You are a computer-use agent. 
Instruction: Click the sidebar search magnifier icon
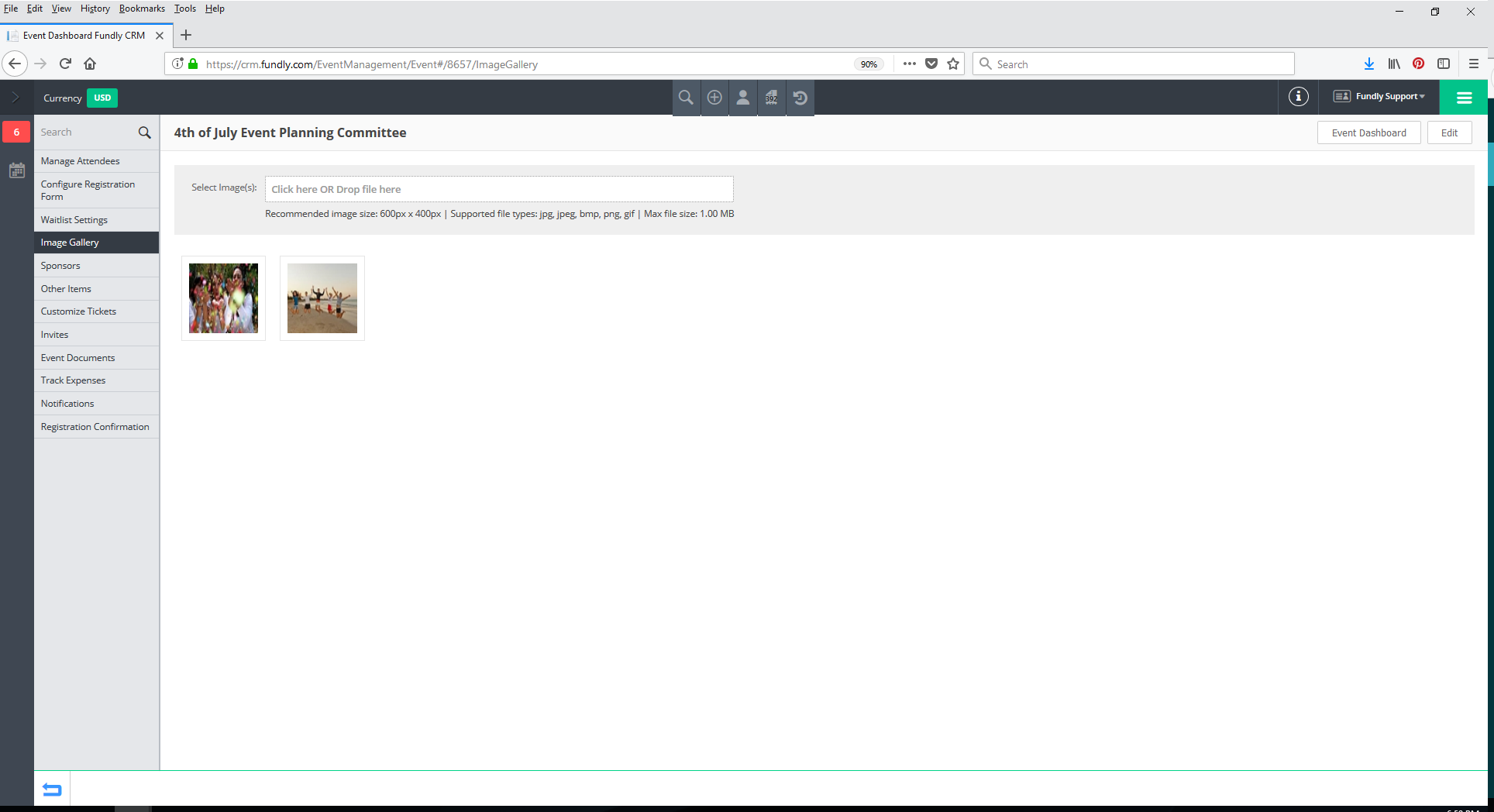pyautogui.click(x=144, y=132)
